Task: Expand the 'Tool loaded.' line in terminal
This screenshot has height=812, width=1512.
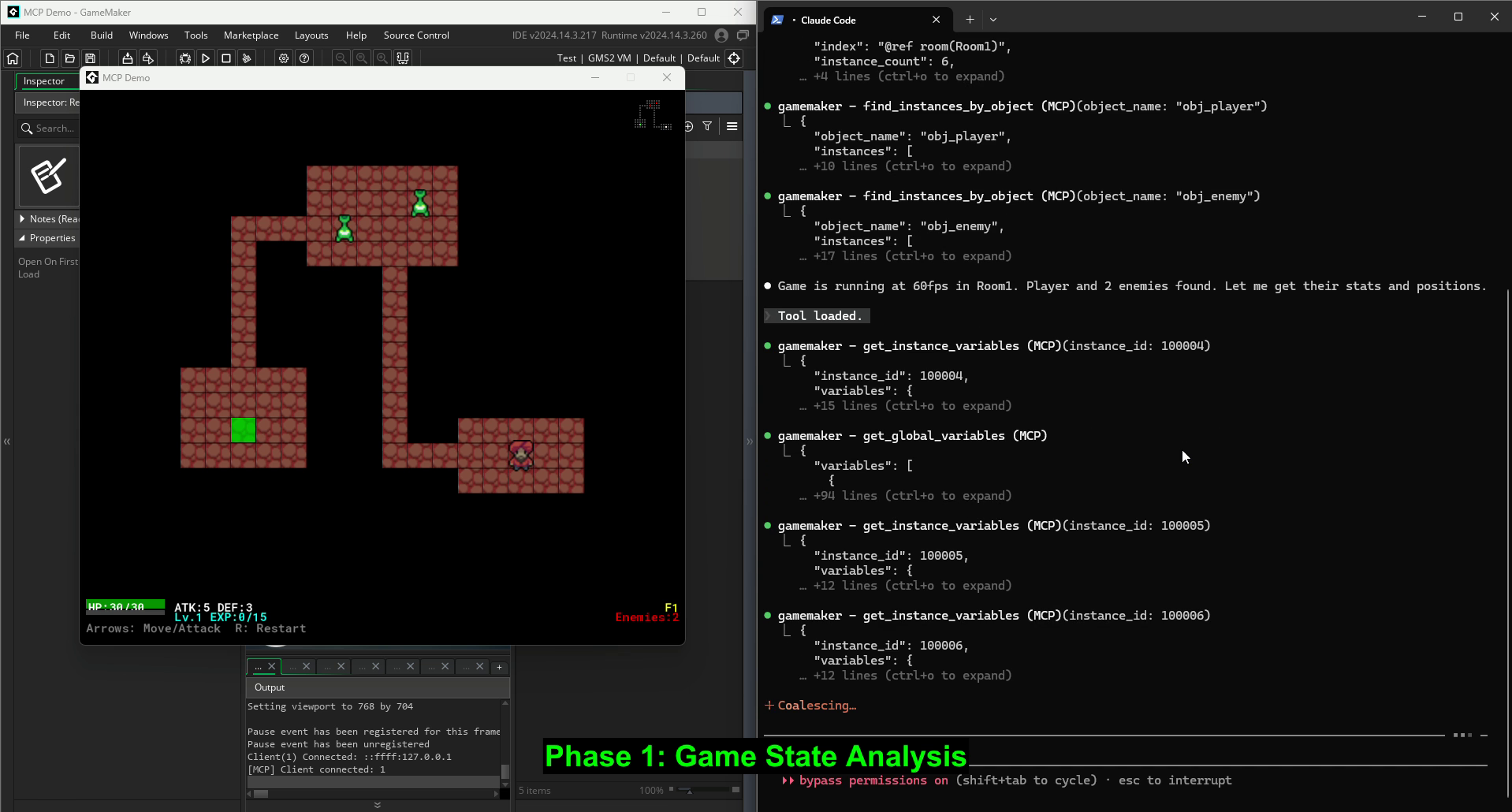Action: tap(817, 316)
